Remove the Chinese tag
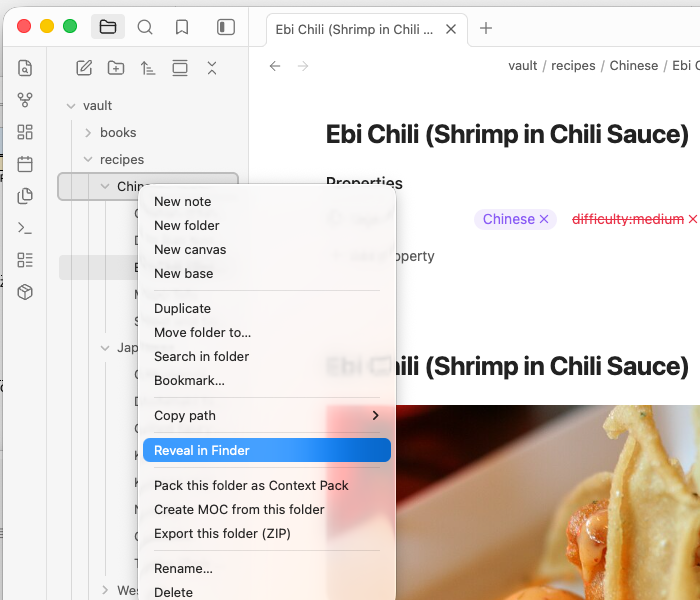This screenshot has width=700, height=600. point(544,219)
